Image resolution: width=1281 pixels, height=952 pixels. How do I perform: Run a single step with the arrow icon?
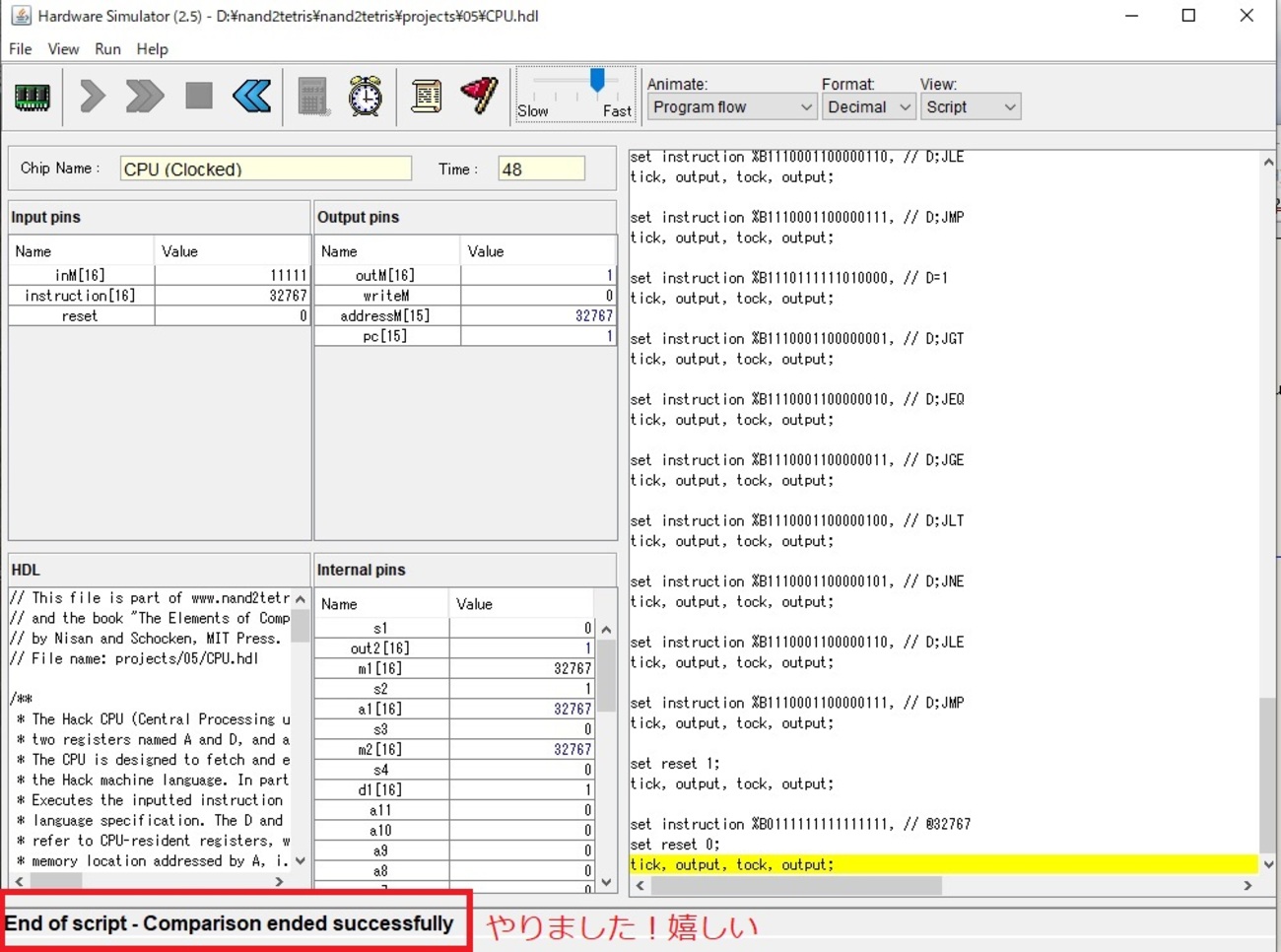tap(93, 97)
